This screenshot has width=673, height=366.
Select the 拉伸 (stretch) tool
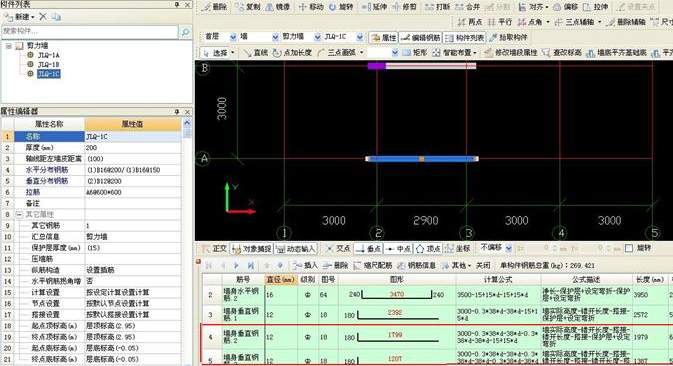click(595, 7)
